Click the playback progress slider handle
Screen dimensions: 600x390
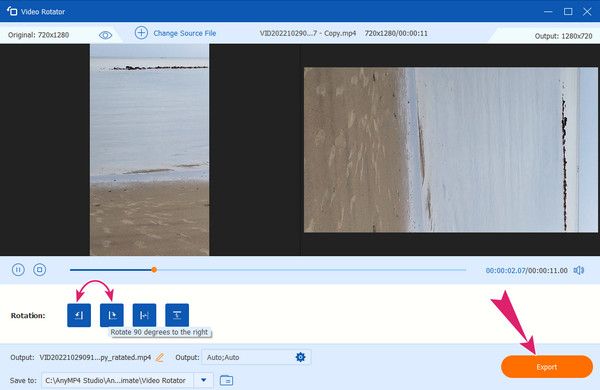(x=154, y=270)
